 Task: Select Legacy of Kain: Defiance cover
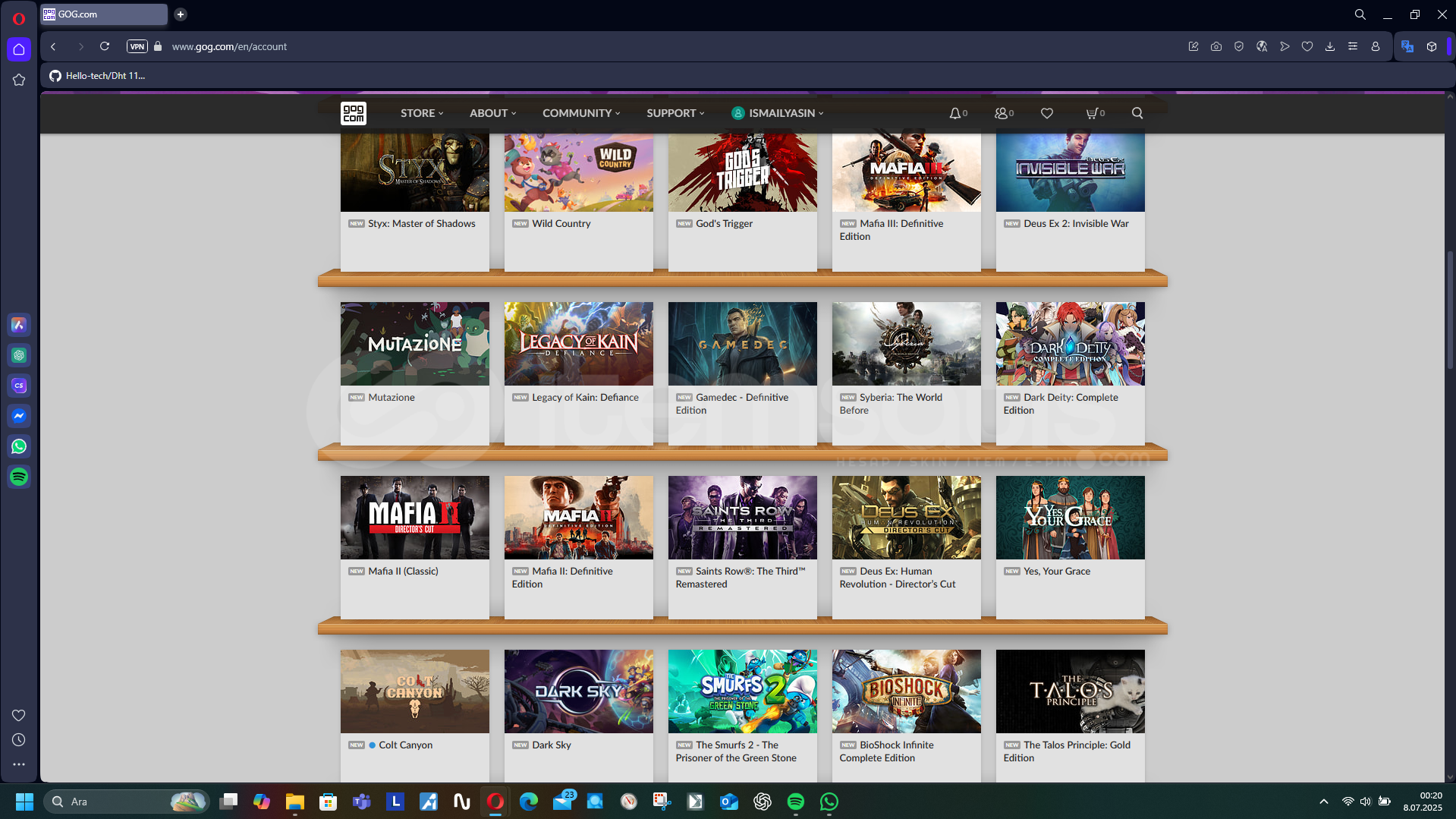[x=579, y=344]
